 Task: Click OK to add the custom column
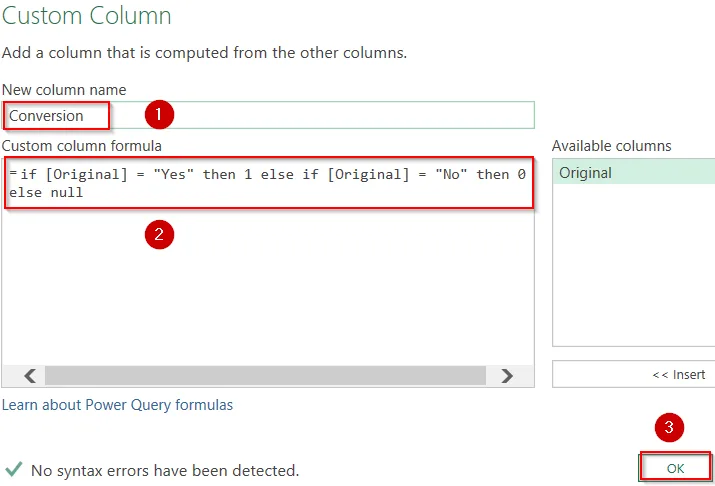pos(675,468)
